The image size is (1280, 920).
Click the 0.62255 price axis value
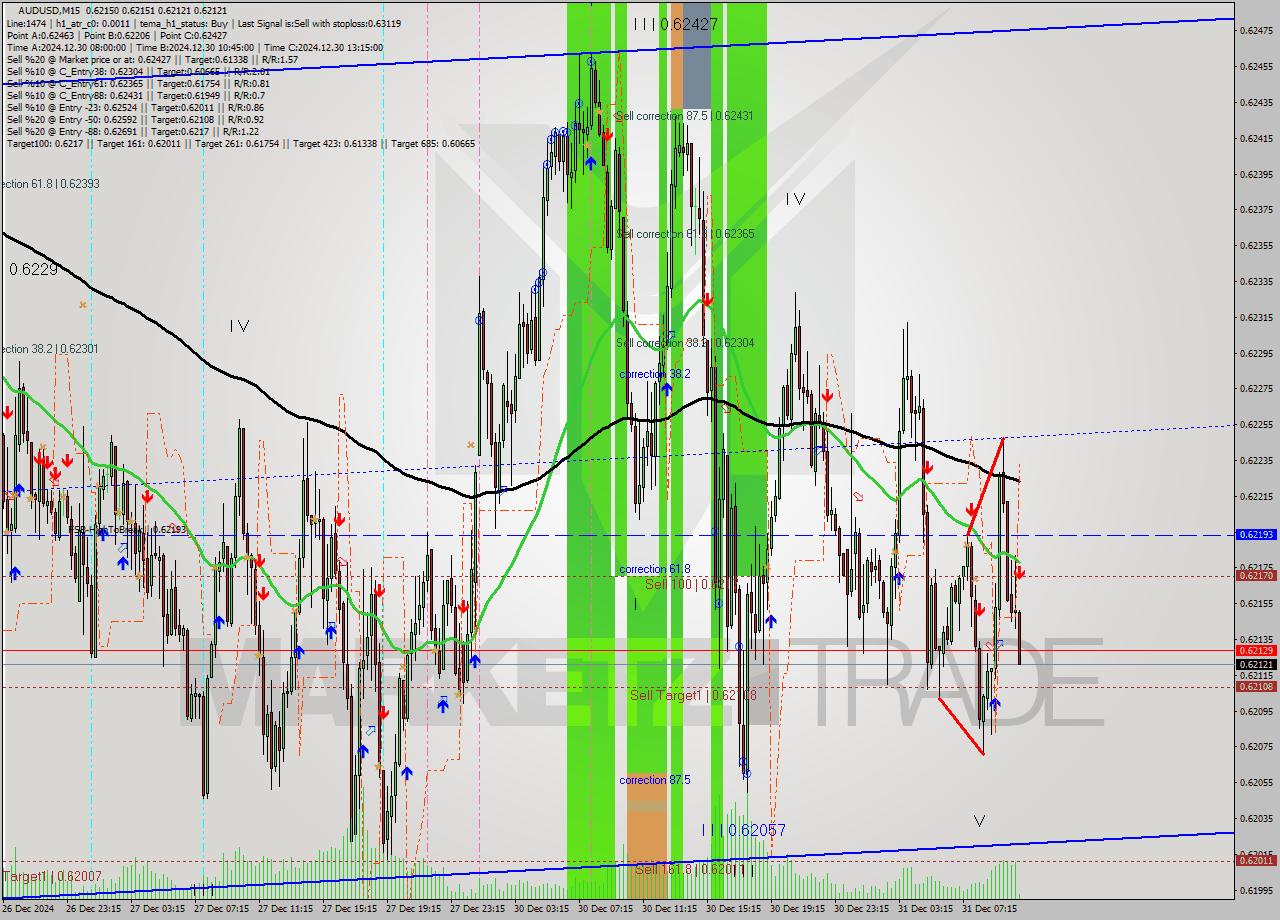(x=1256, y=424)
